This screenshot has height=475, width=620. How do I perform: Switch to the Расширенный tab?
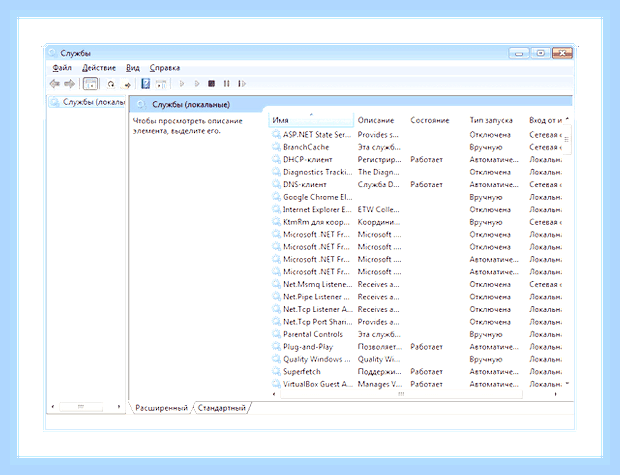pyautogui.click(x=161, y=408)
